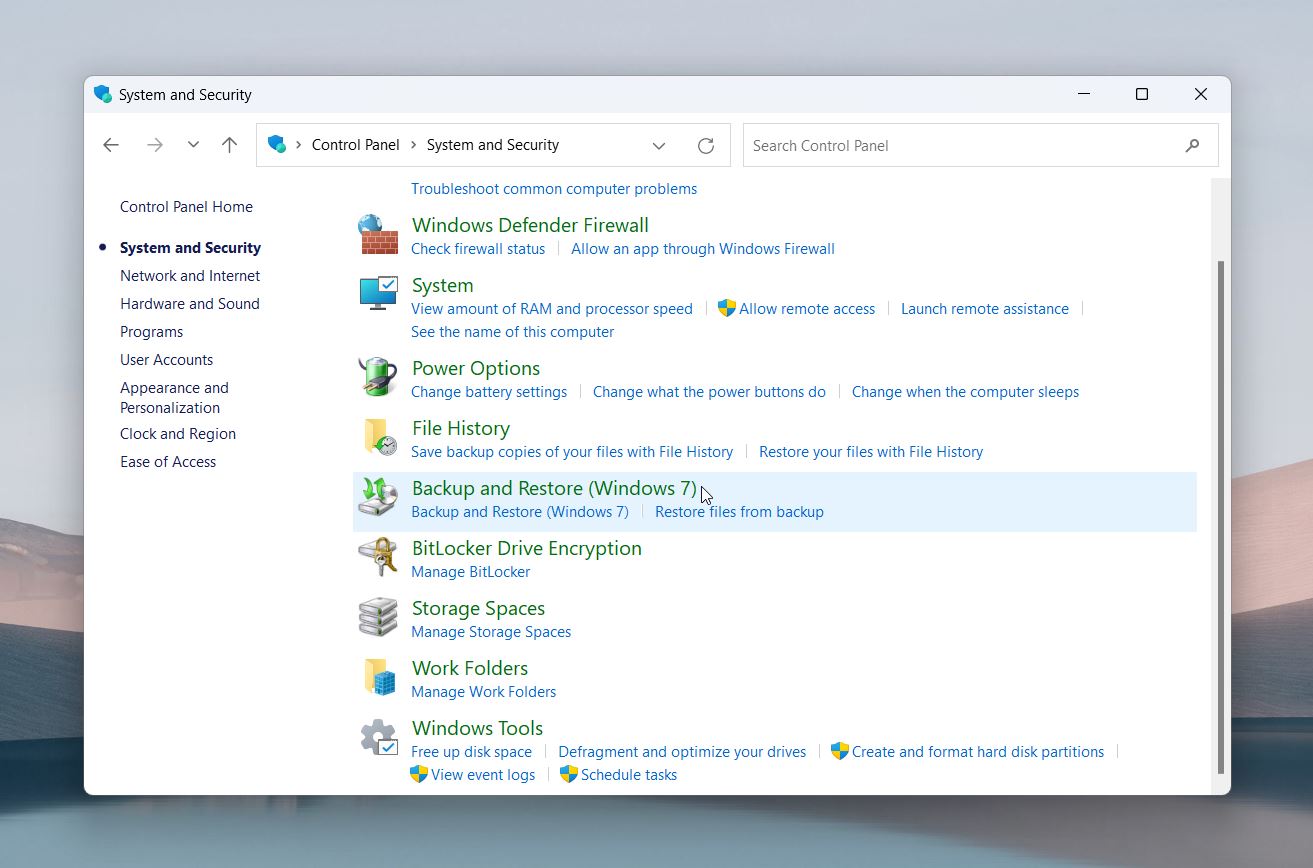Screen dimensions: 1313x868
Task: Click the chevron before Control Panel in the address bar
Action: tap(298, 145)
